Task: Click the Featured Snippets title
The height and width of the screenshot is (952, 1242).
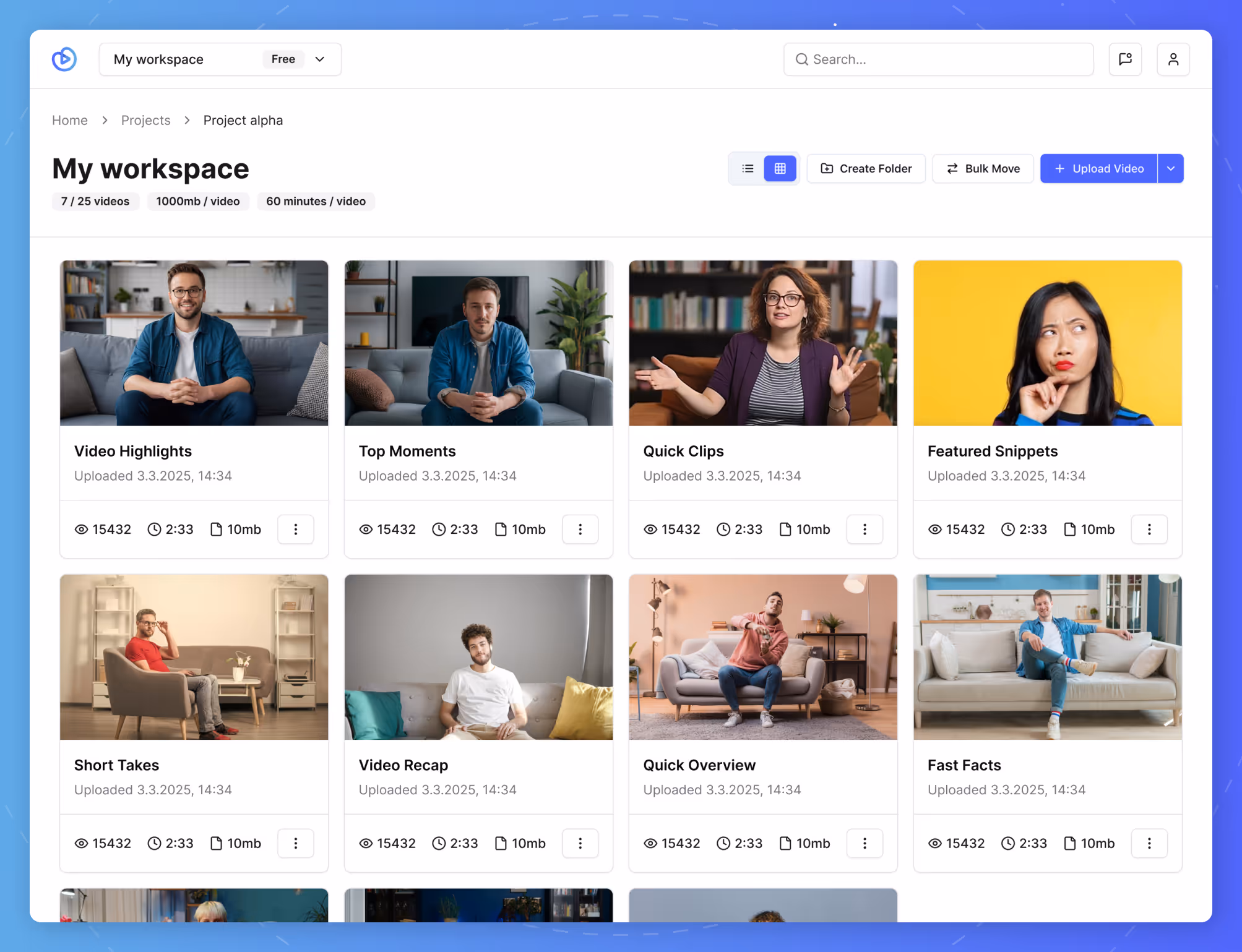Action: (993, 451)
